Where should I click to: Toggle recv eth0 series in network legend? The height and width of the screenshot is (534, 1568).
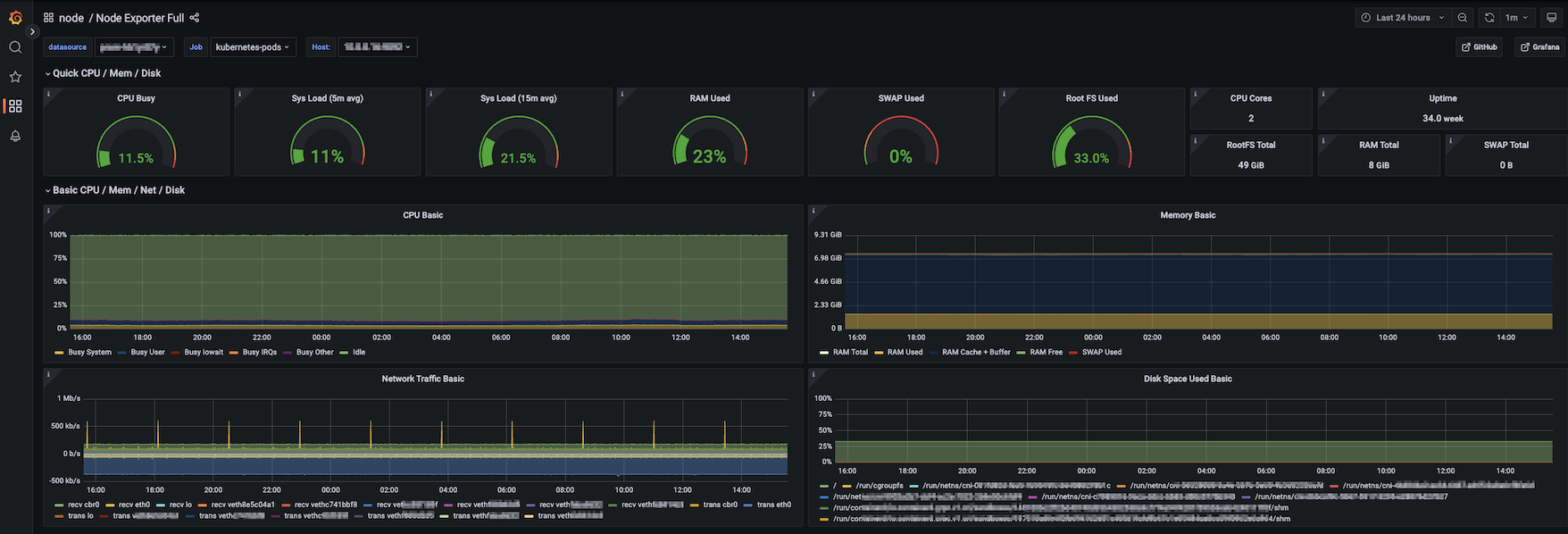click(x=135, y=505)
